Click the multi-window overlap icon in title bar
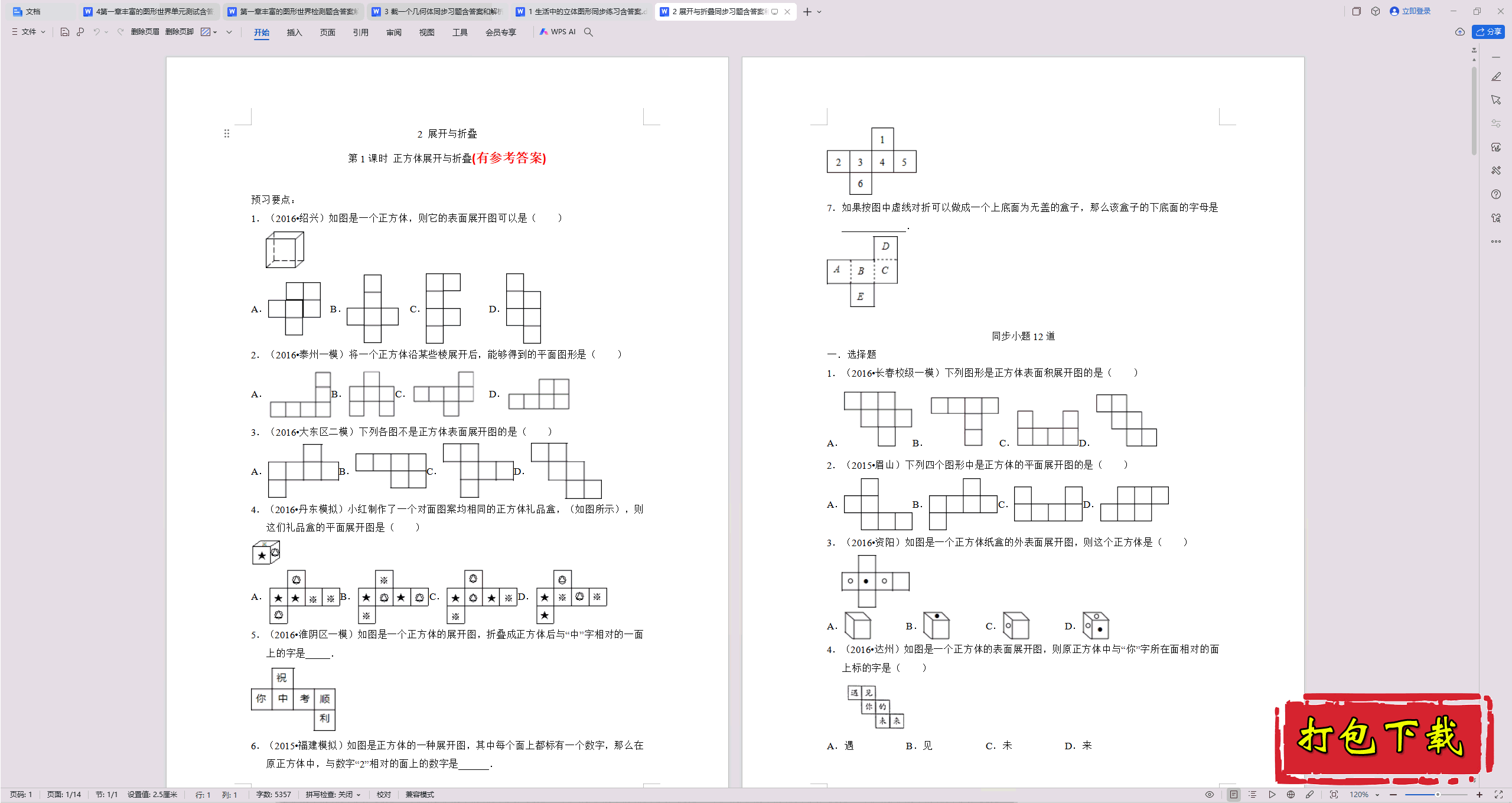 point(1357,11)
